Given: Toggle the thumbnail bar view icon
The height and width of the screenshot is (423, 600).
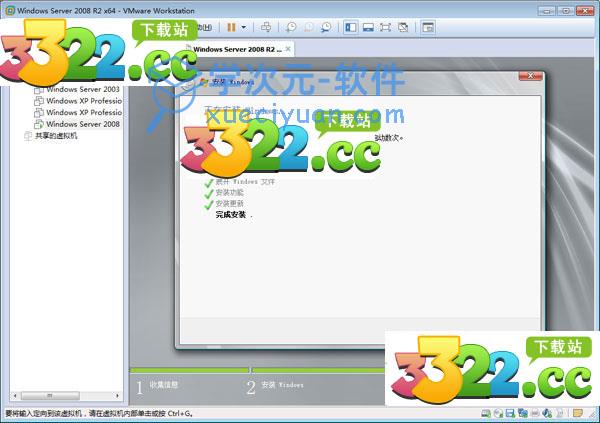Looking at the screenshot, I should [368, 27].
